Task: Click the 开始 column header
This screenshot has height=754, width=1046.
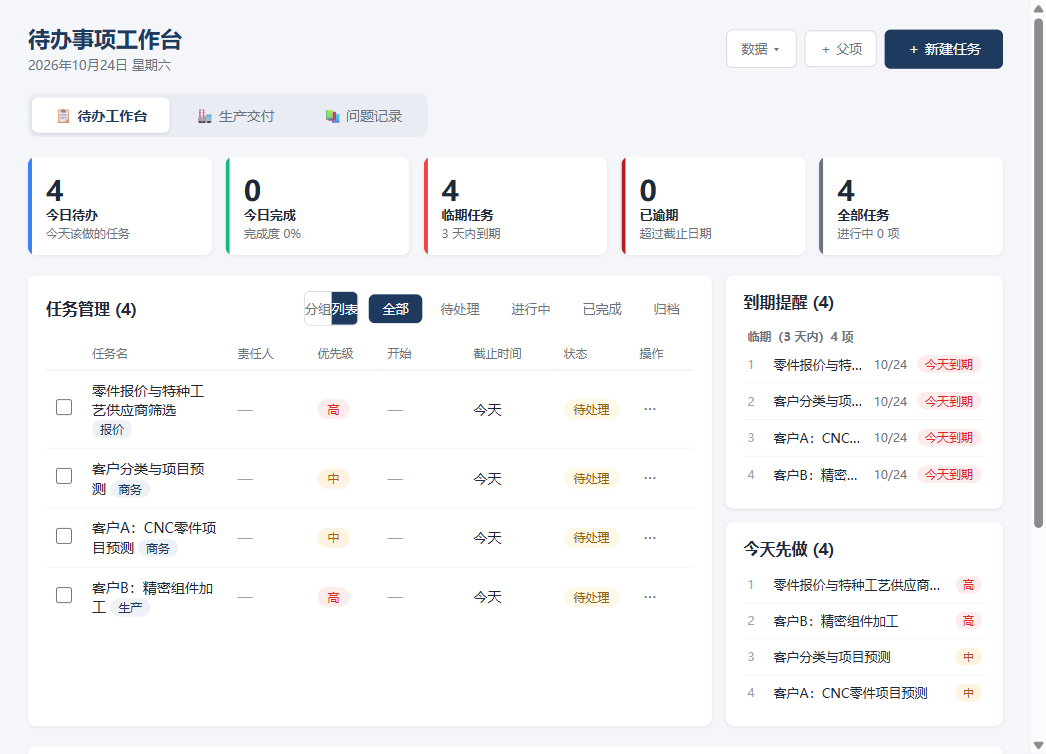Action: tap(400, 354)
